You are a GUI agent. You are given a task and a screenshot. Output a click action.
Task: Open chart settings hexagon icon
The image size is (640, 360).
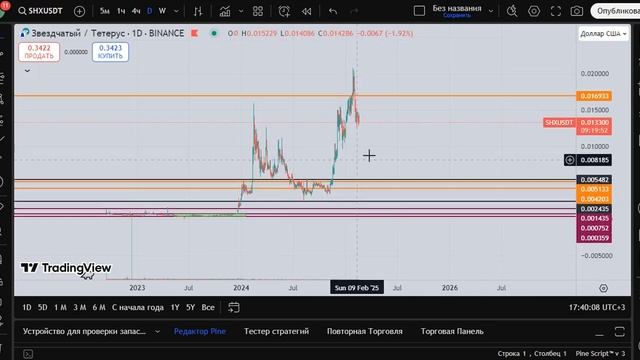pyautogui.click(x=534, y=11)
